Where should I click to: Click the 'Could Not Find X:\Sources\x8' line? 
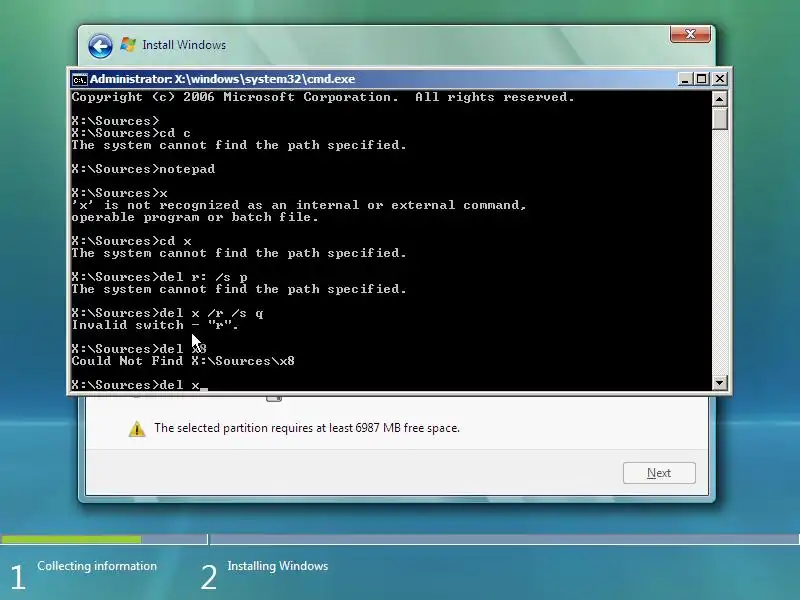[x=183, y=361]
